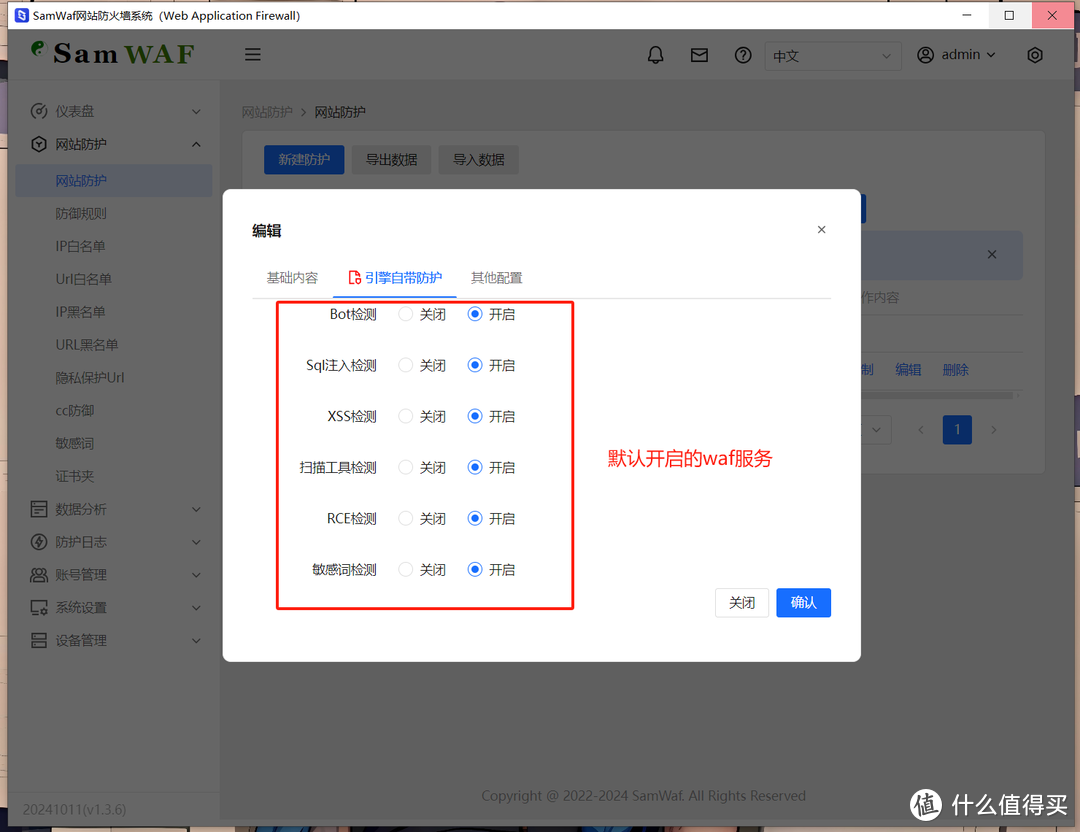The image size is (1080, 832).
Task: Collapse sidebar via hamburger menu icon
Action: pyautogui.click(x=252, y=54)
